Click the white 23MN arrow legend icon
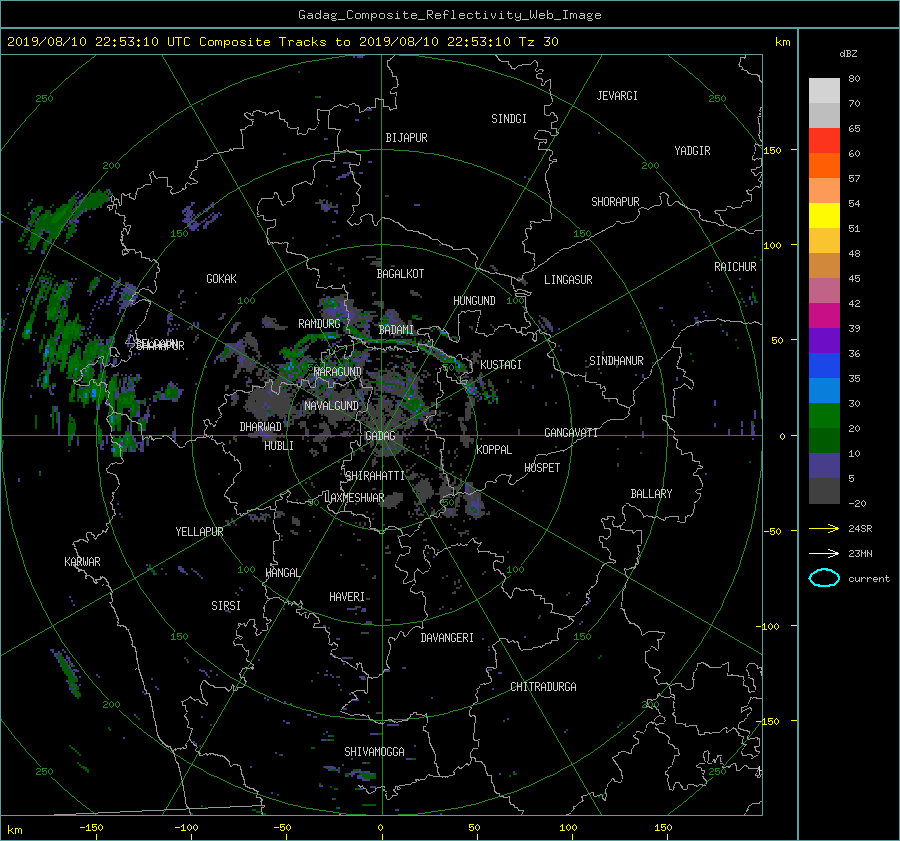This screenshot has height=841, width=900. coord(824,553)
